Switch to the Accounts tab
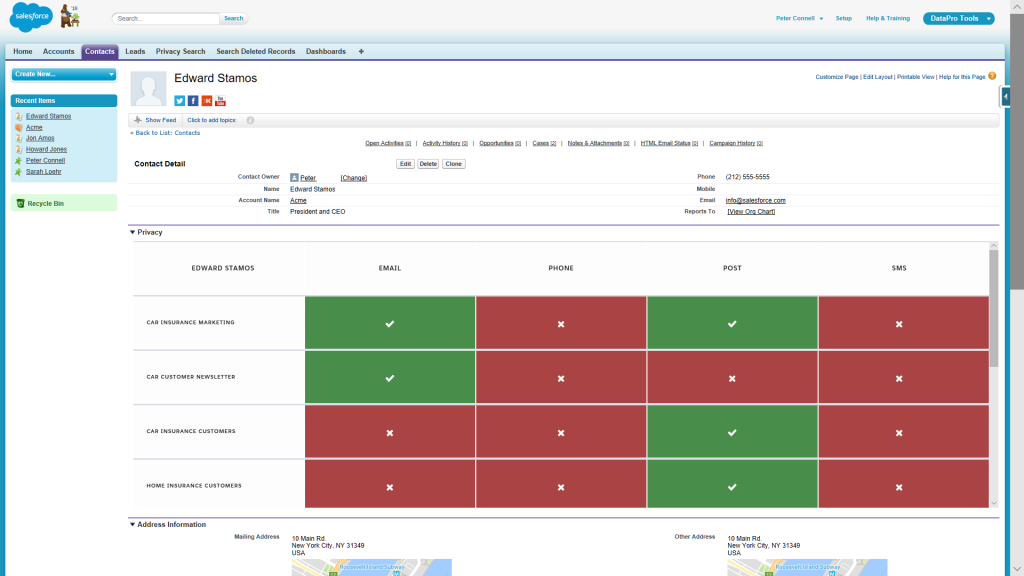1024x576 pixels. coord(59,52)
